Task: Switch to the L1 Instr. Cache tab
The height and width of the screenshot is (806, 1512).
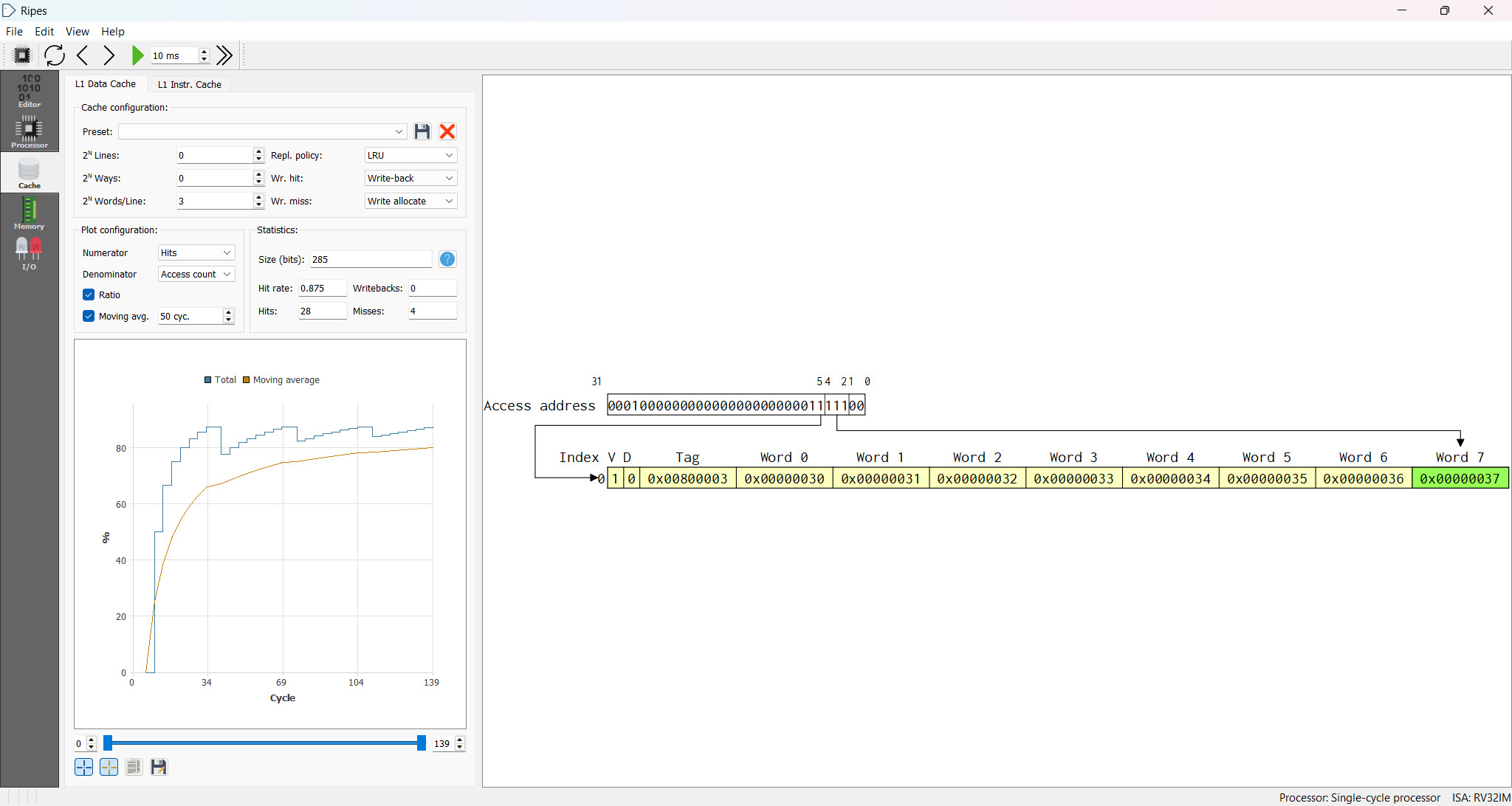Action: coord(190,84)
